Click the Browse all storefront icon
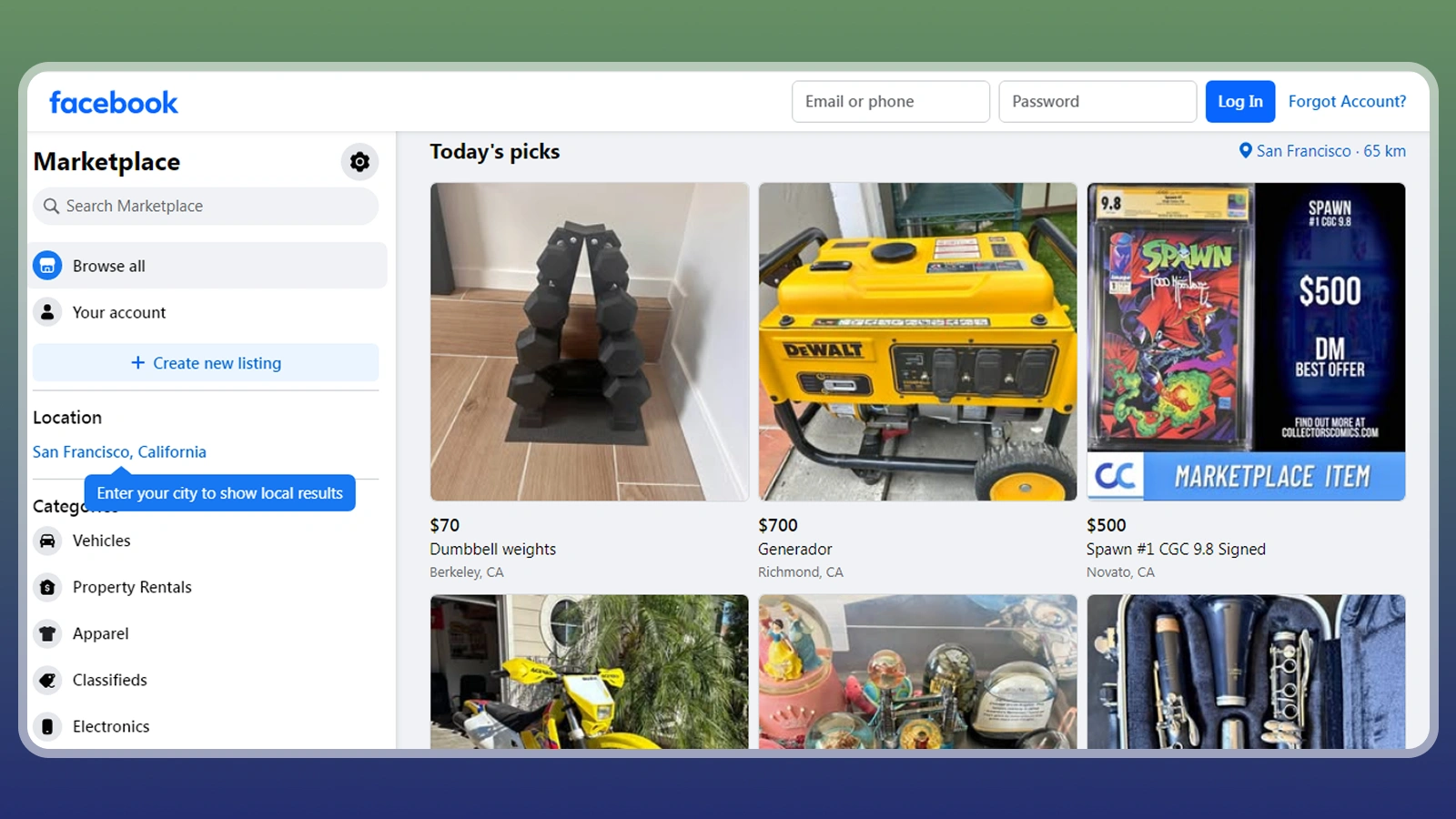The image size is (1456, 819). tap(47, 266)
